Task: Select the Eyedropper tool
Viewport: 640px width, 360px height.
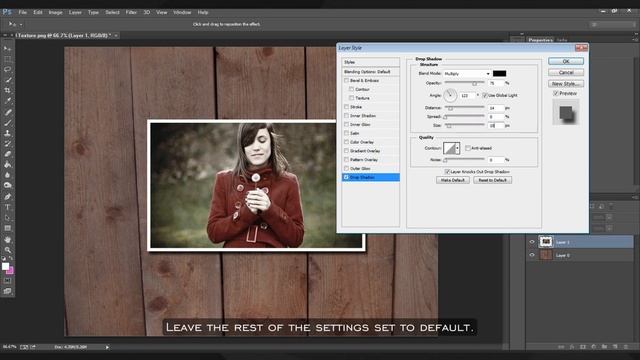Action: [7, 101]
